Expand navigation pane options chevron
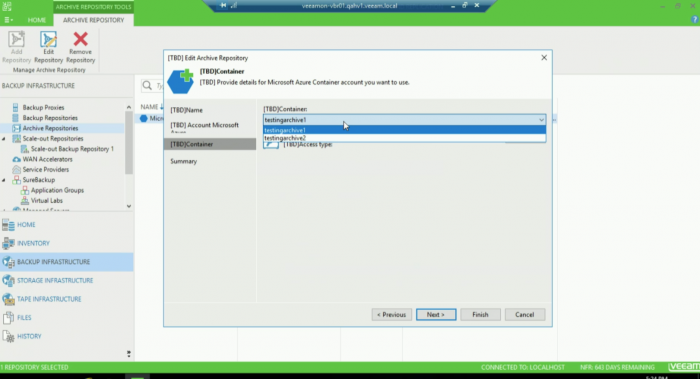Viewport: 700px width, 379px height. (x=129, y=354)
